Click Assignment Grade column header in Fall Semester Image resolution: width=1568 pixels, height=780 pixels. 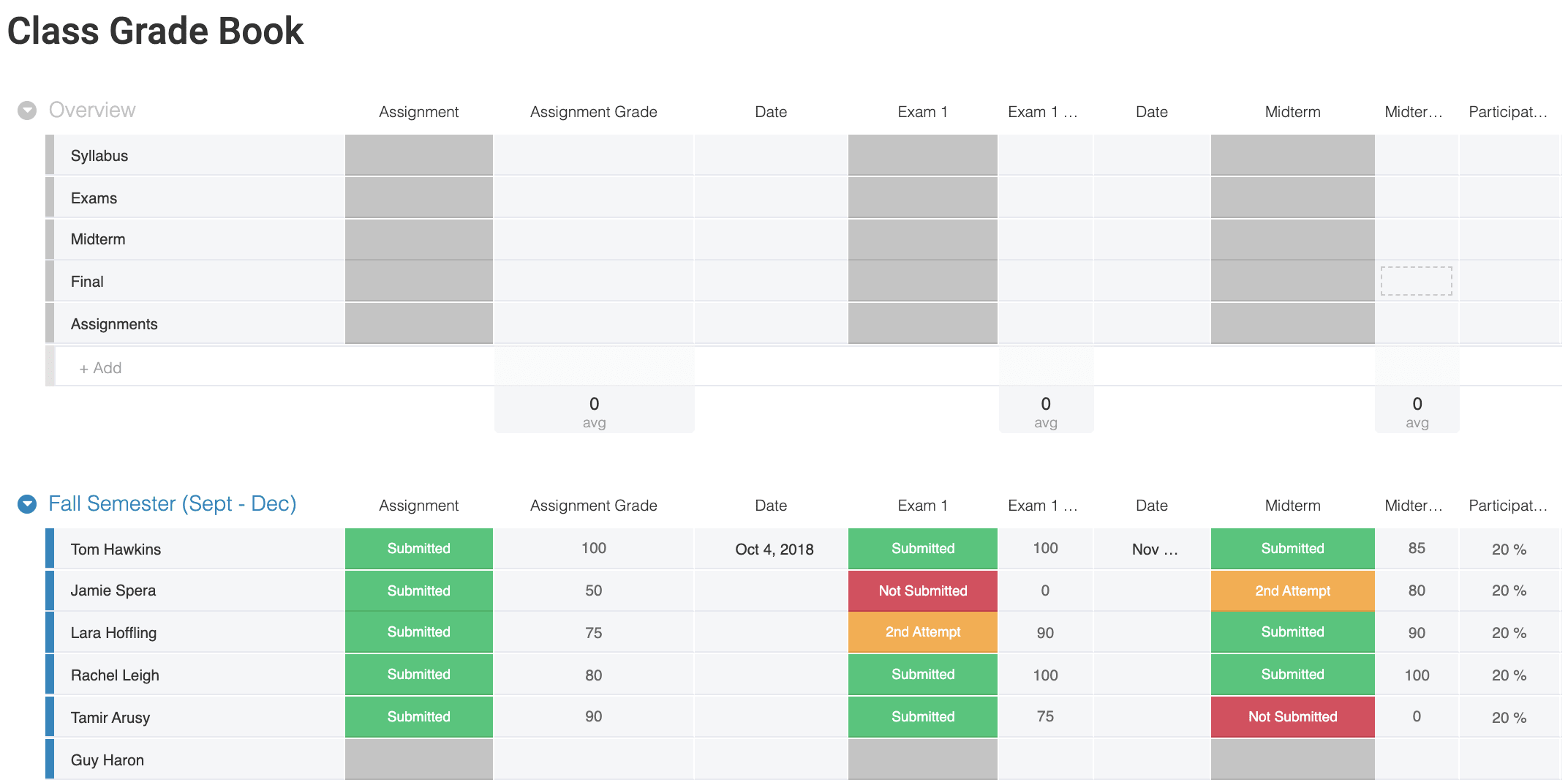594,506
